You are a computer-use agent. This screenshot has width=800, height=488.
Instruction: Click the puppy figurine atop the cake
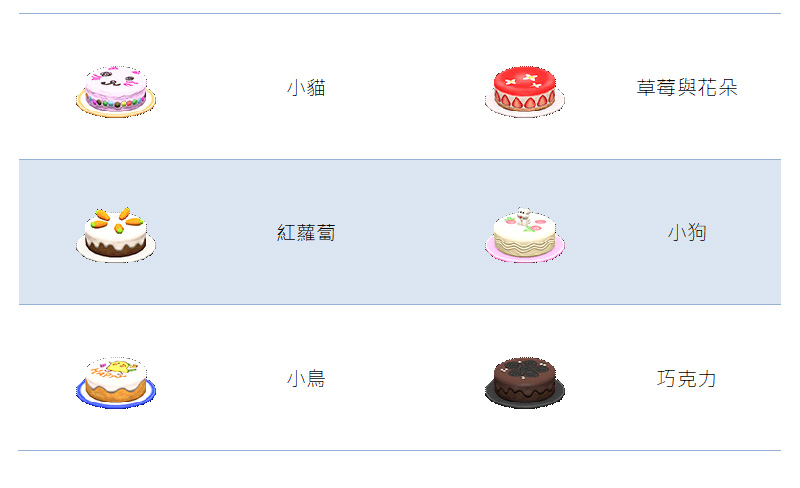(x=523, y=216)
